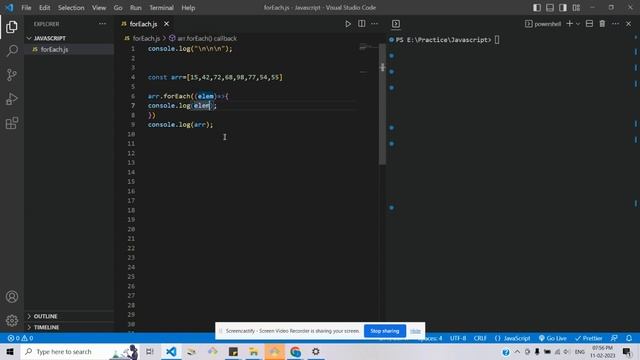Open Task View on the taskbar
This screenshot has width=640, height=360.
point(150,351)
